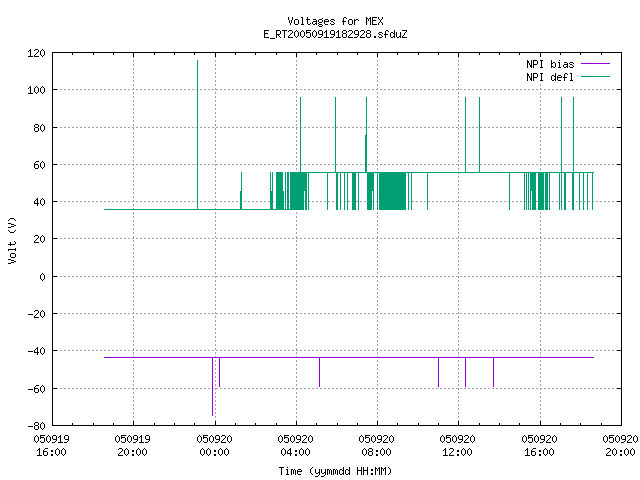Click the 'NPI bias' legend label
The width and height of the screenshot is (640, 480).
coord(550,64)
